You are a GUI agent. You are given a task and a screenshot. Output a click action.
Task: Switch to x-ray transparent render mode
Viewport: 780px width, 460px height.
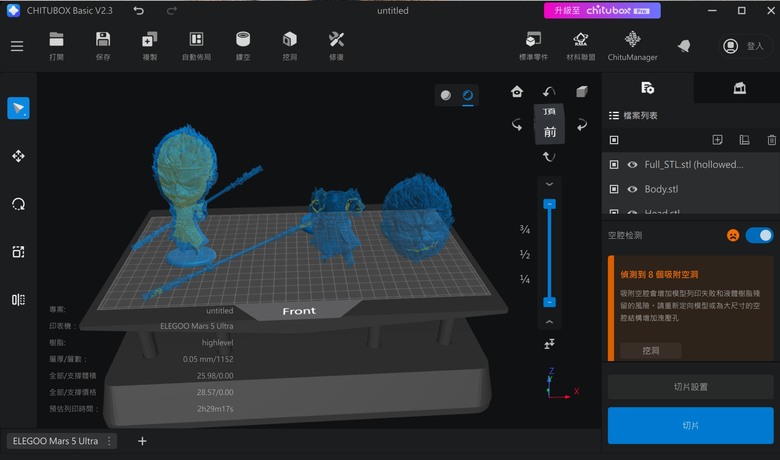468,95
